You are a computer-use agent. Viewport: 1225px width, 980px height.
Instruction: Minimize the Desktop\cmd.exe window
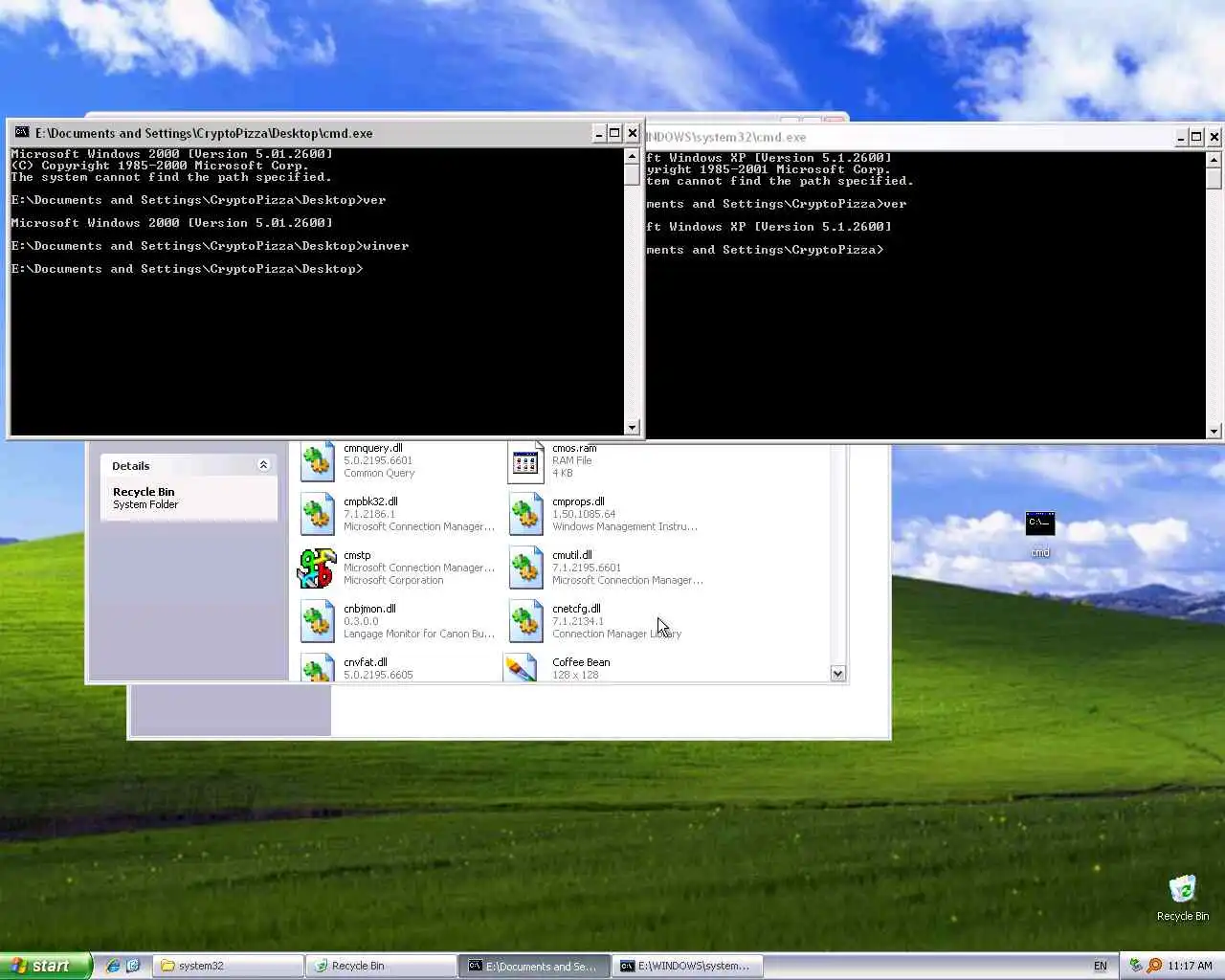click(599, 133)
